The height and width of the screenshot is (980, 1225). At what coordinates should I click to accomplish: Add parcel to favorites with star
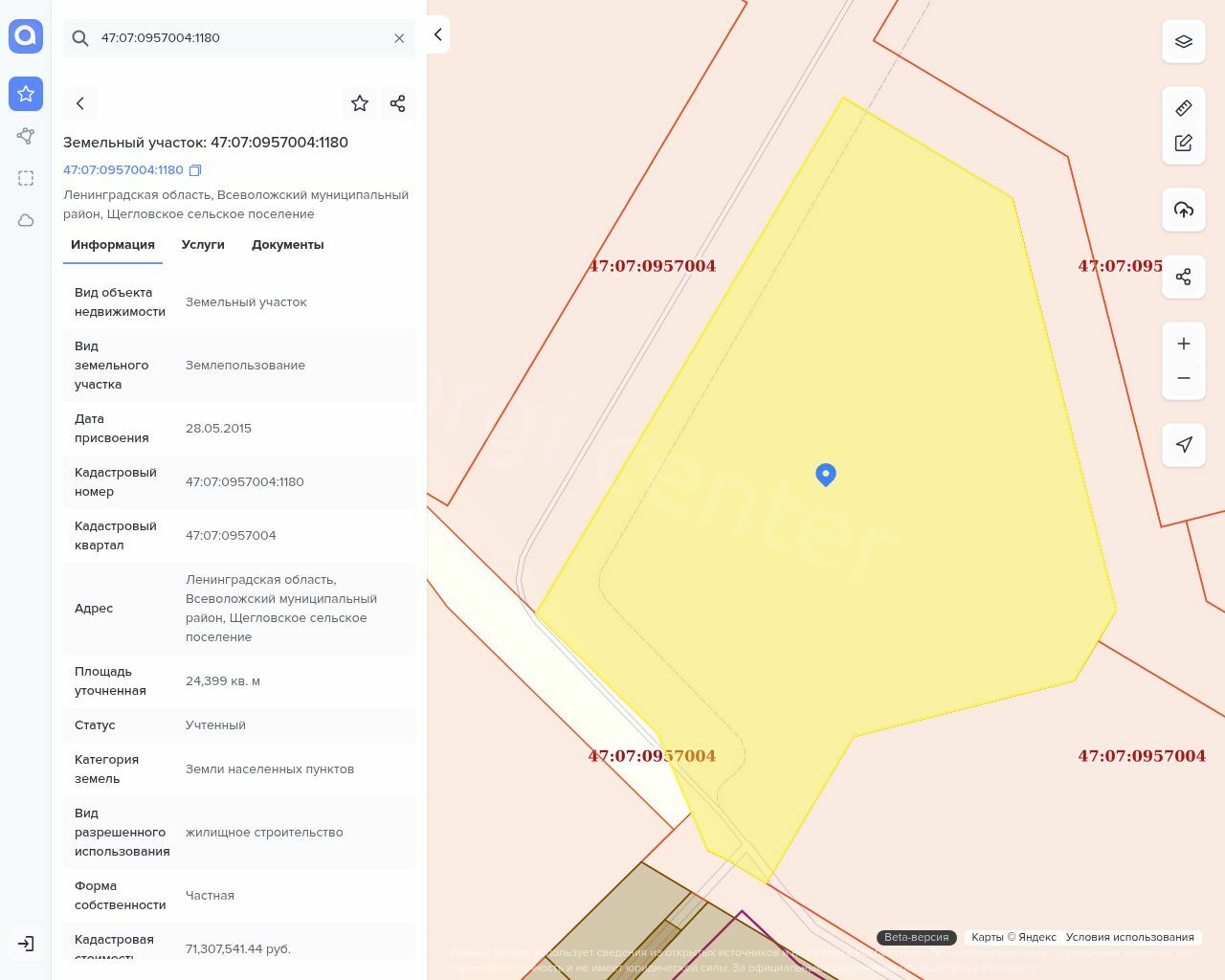click(360, 103)
